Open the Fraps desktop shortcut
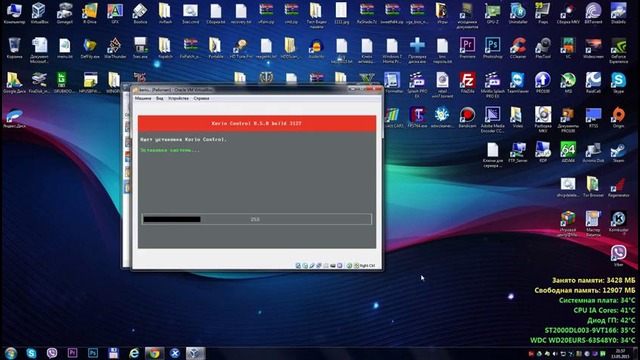This screenshot has width=640, height=360. (x=543, y=13)
